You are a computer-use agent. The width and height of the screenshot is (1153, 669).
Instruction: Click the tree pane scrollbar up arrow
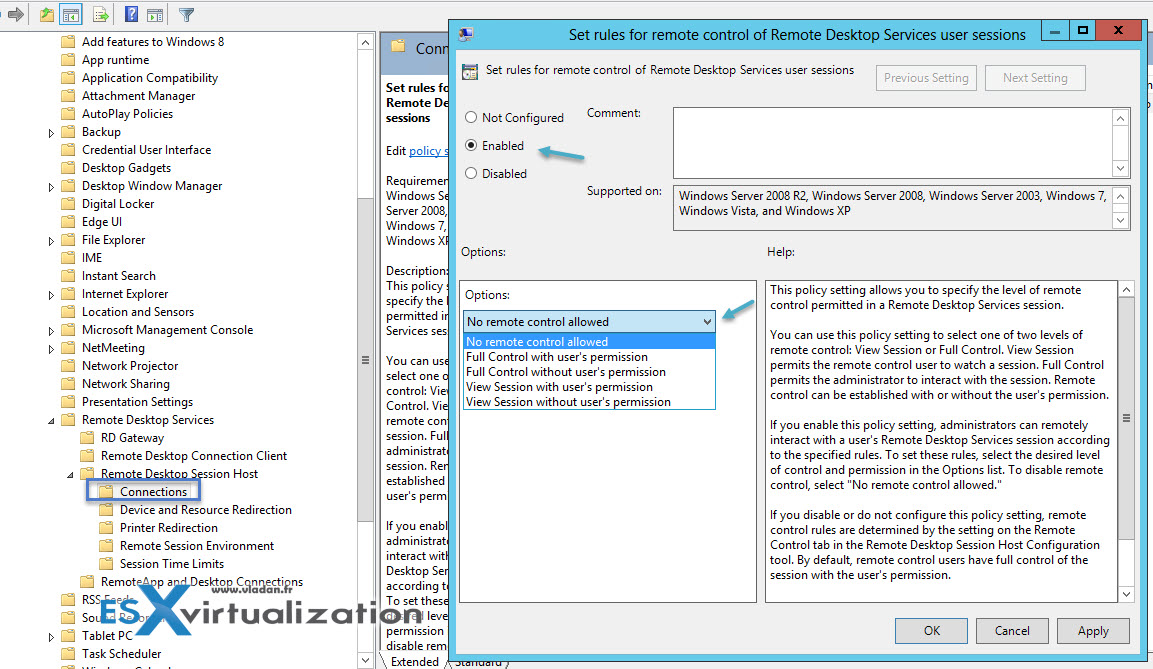(x=365, y=43)
